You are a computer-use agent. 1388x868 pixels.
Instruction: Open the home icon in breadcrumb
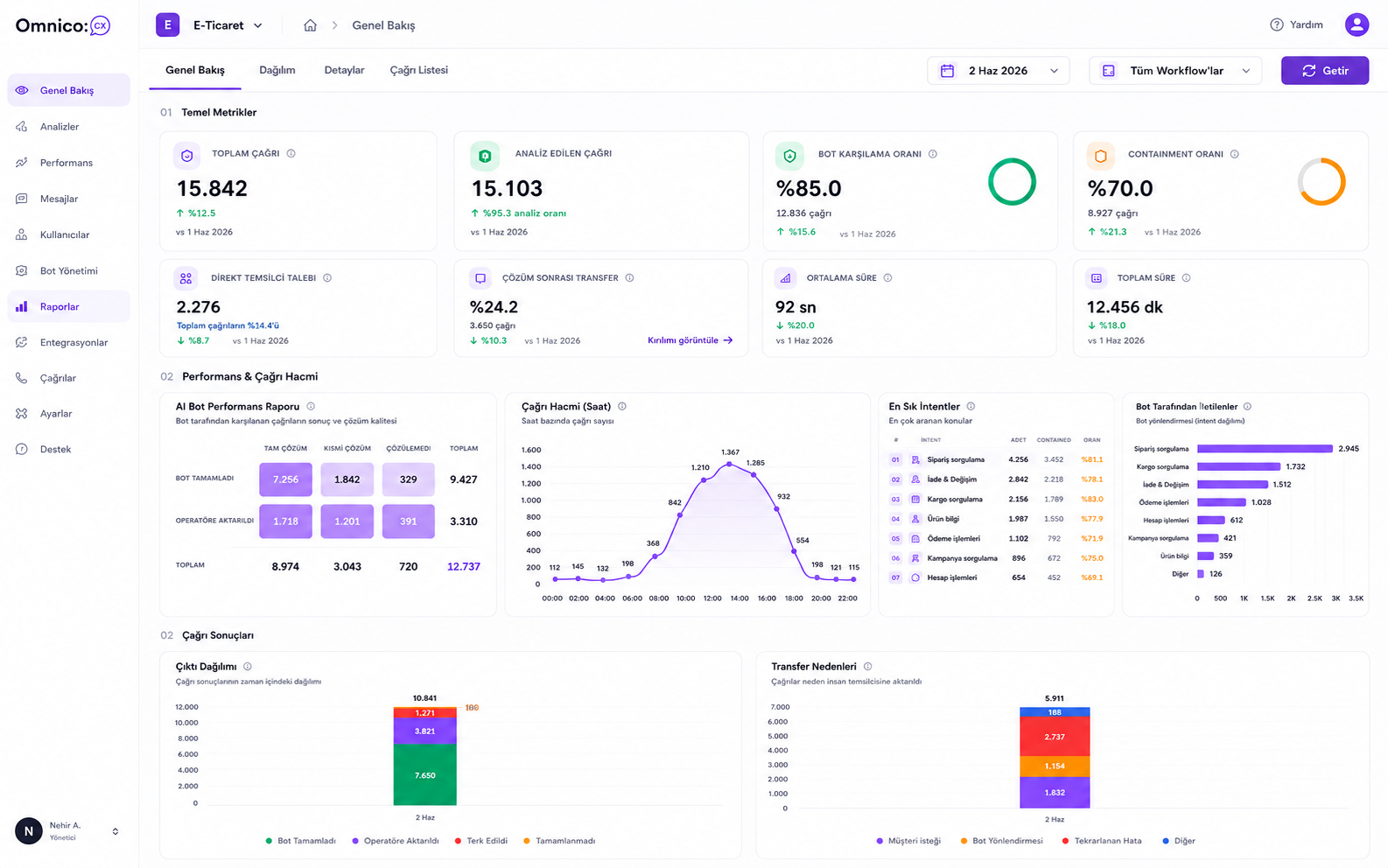coord(310,25)
